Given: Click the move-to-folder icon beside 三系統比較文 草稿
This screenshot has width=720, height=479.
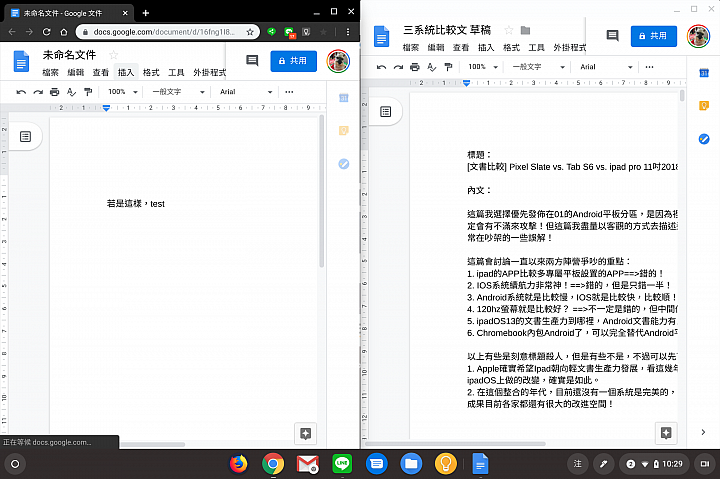Looking at the screenshot, I should (524, 31).
